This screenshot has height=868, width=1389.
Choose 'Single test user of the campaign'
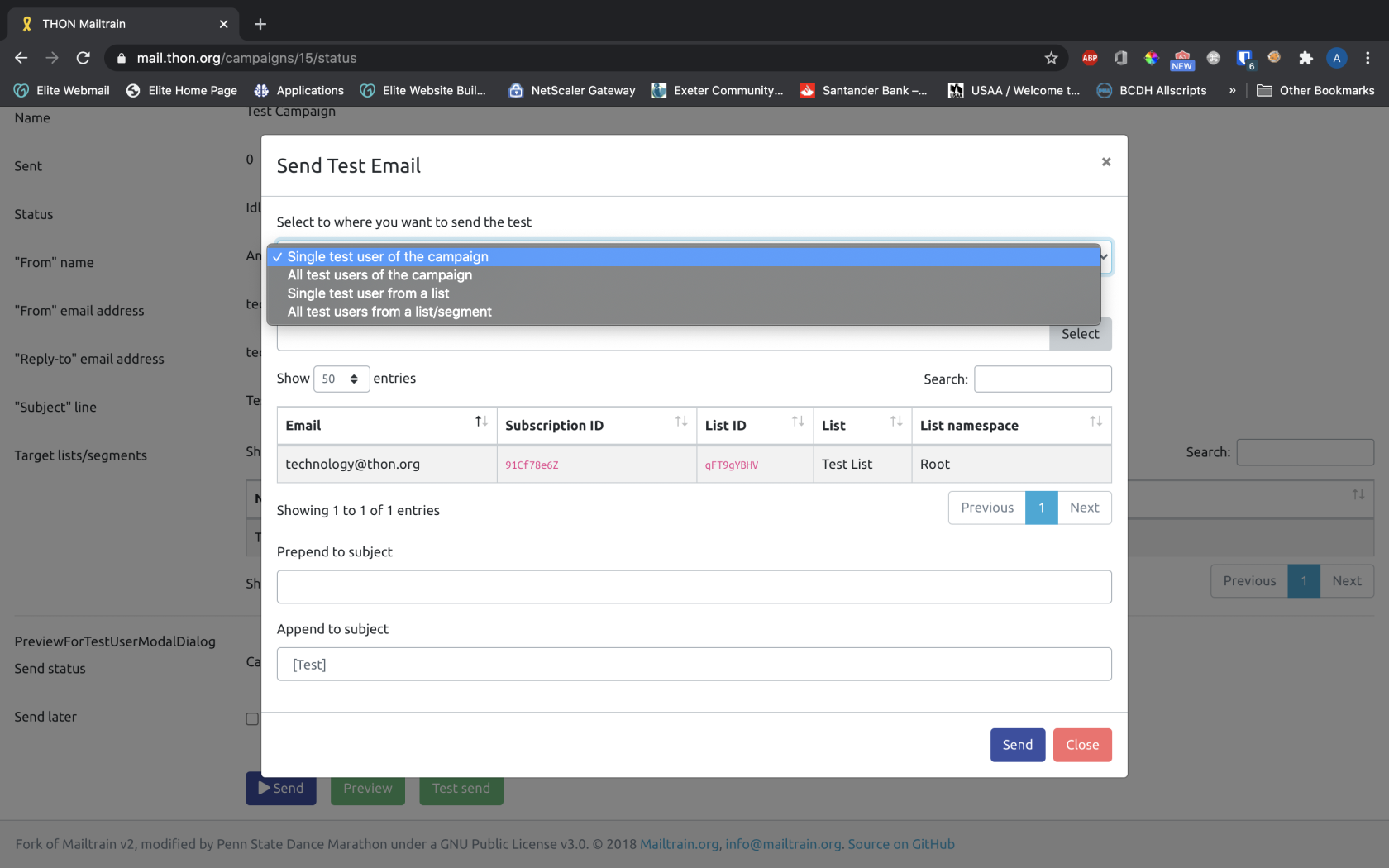[684, 257]
